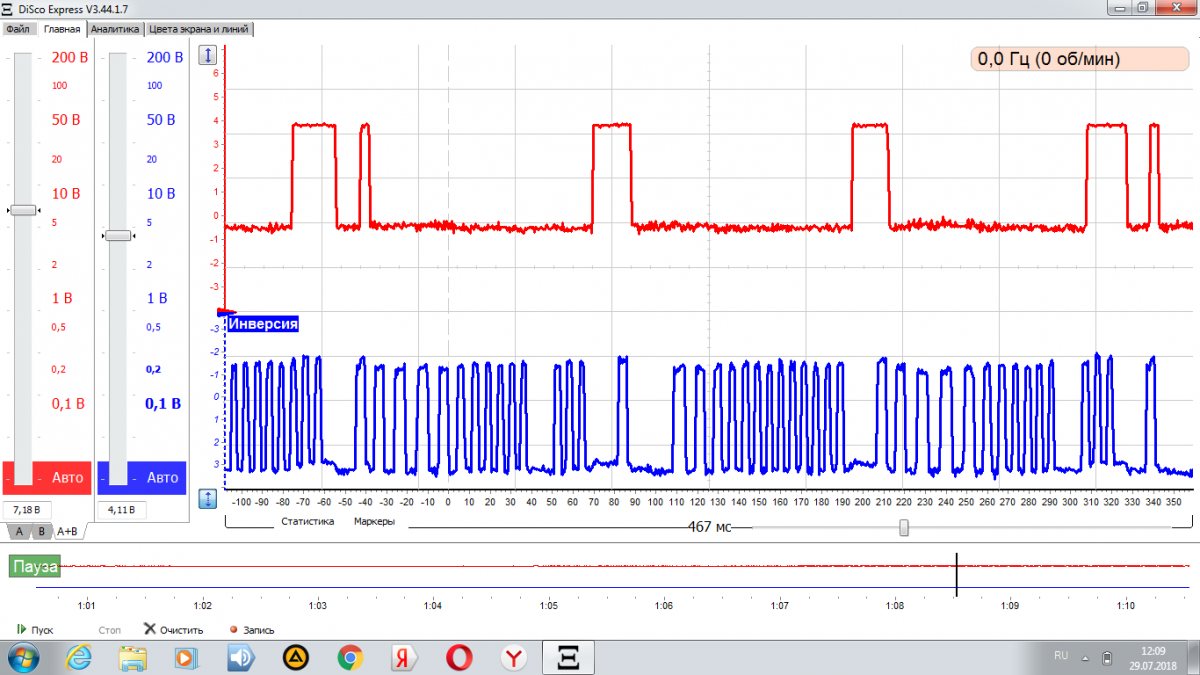Expand the Маркеры panel
Screen dimensions: 1200x675
tap(374, 521)
